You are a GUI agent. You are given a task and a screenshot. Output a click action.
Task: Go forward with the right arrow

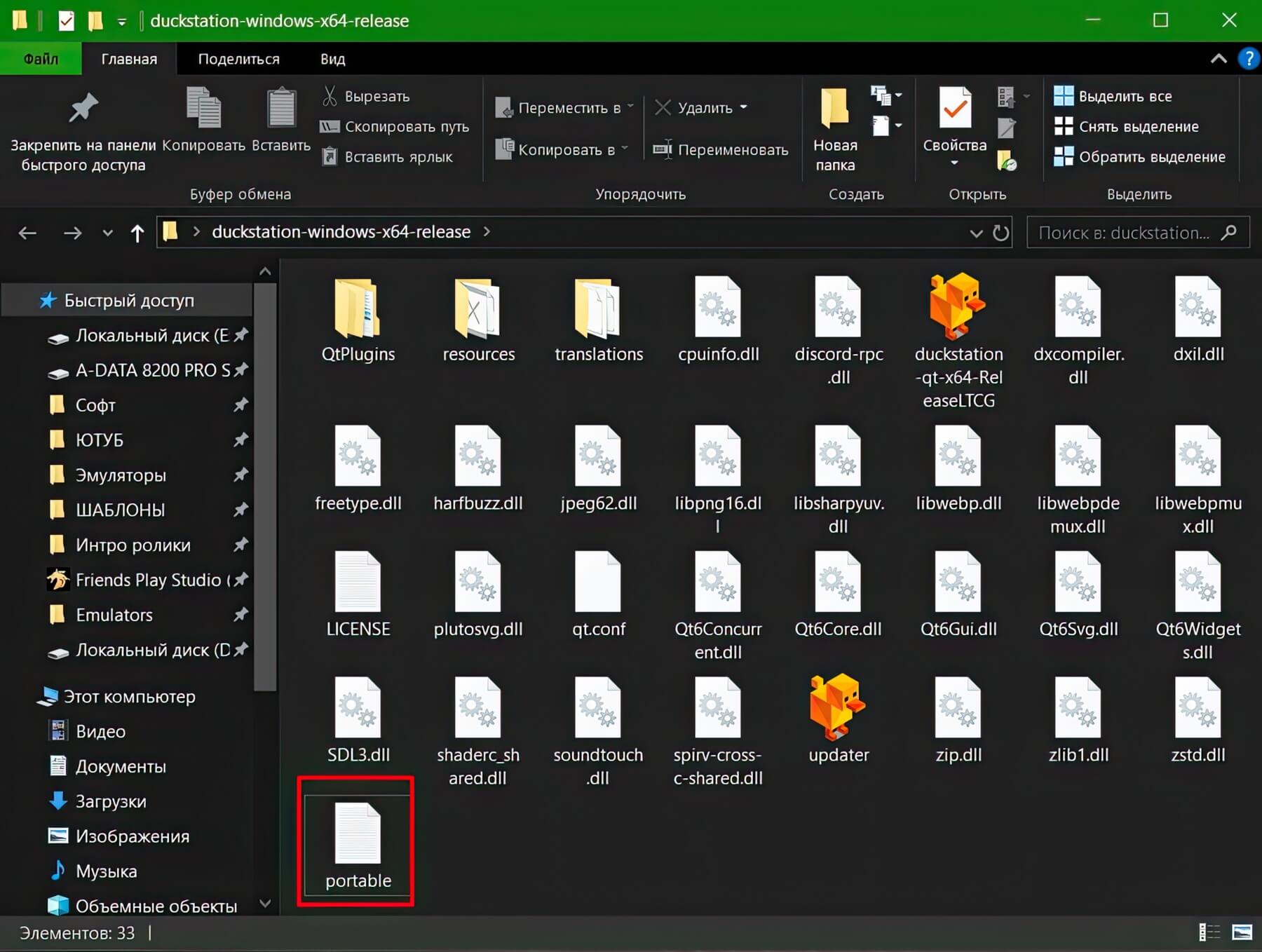pyautogui.click(x=72, y=233)
